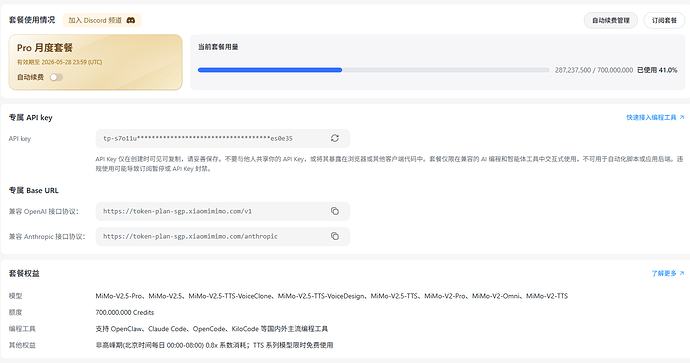This screenshot has width=690, height=363.
Task: Copy the OpenAI-compatible base URL
Action: click(x=335, y=211)
